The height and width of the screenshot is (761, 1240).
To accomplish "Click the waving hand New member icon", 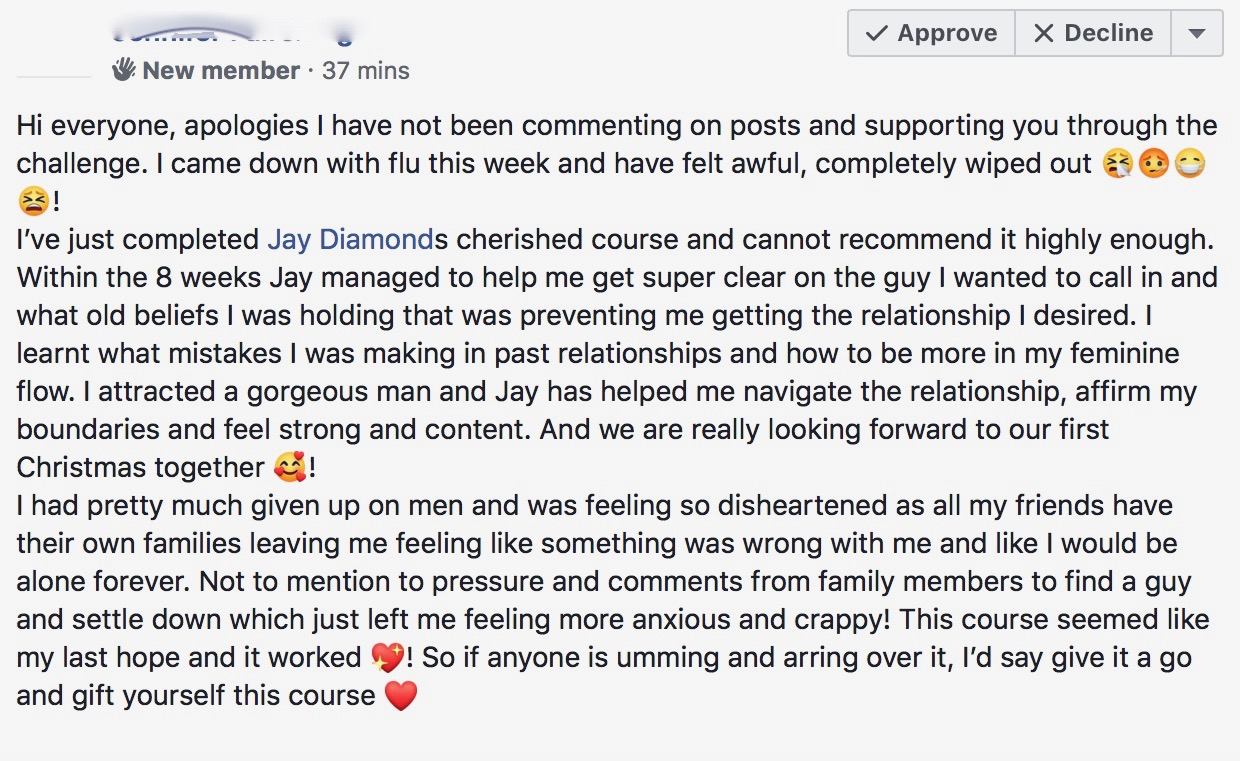I will (123, 70).
